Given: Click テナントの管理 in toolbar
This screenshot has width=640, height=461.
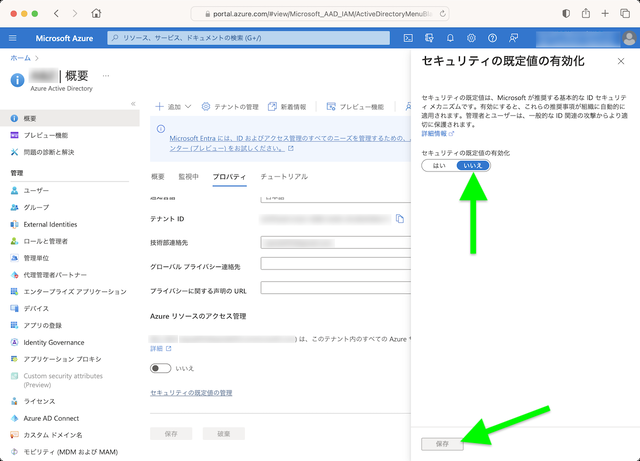Looking at the screenshot, I should [230, 107].
